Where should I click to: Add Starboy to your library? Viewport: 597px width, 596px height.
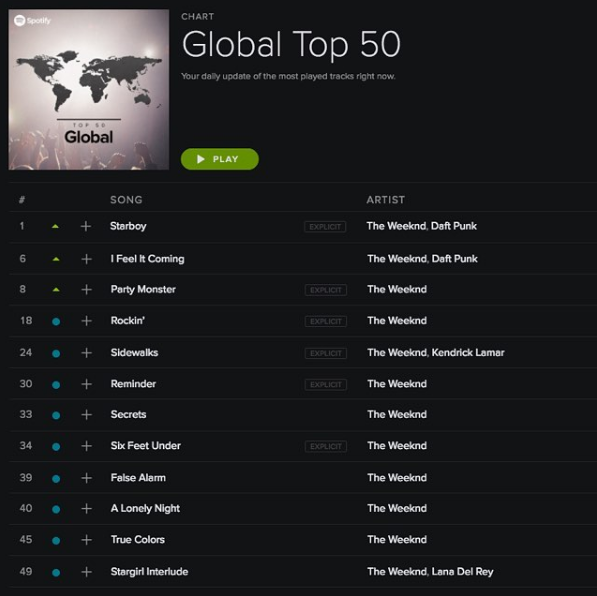pyautogui.click(x=86, y=227)
